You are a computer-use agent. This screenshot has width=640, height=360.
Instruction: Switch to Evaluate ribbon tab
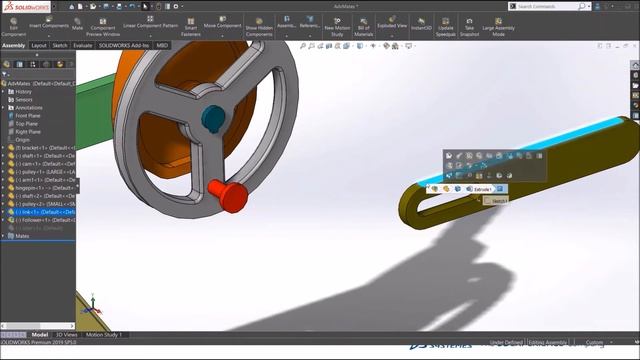coord(83,45)
